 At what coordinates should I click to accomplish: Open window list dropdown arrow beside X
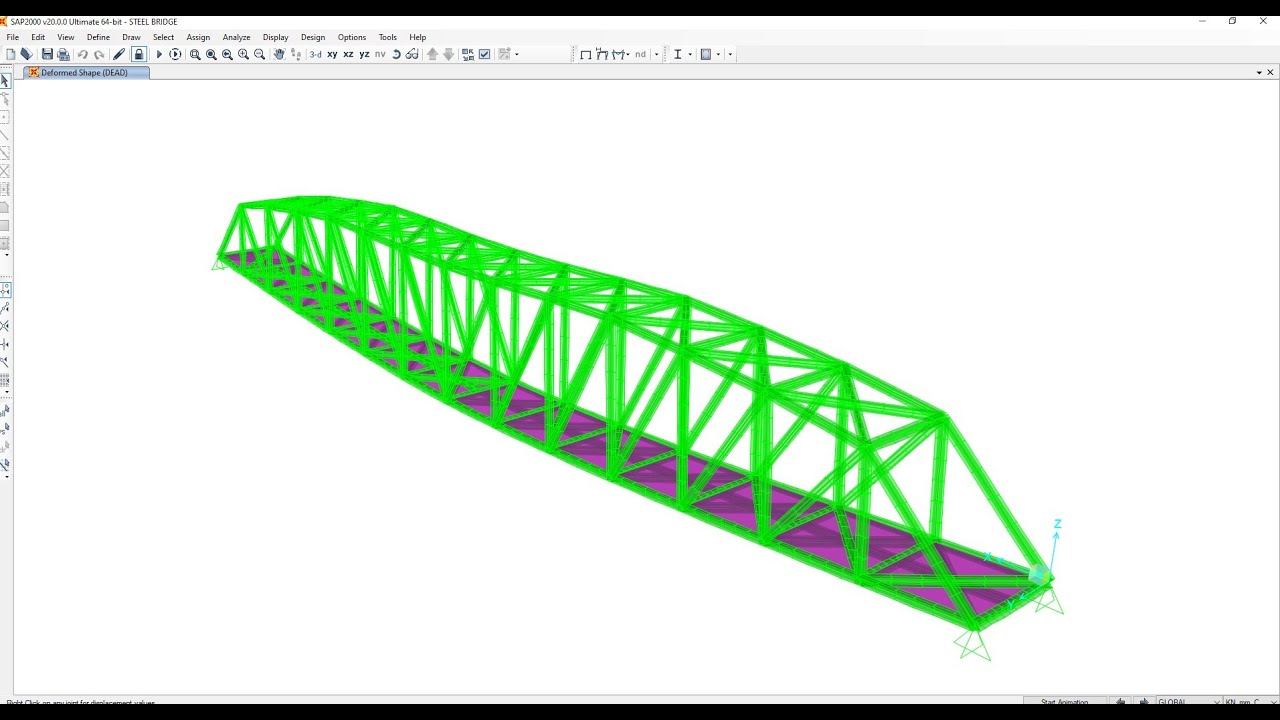point(1259,72)
